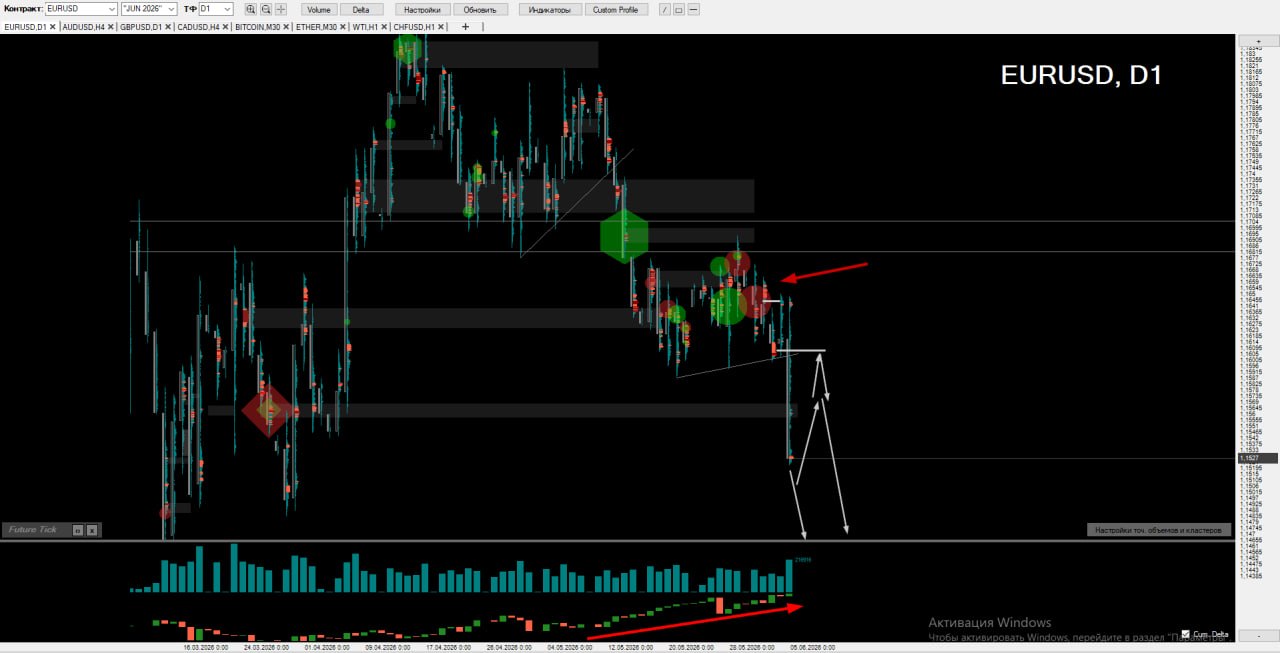Click the zoom in magnifier icon
The width and height of the screenshot is (1280, 653).
(251, 9)
